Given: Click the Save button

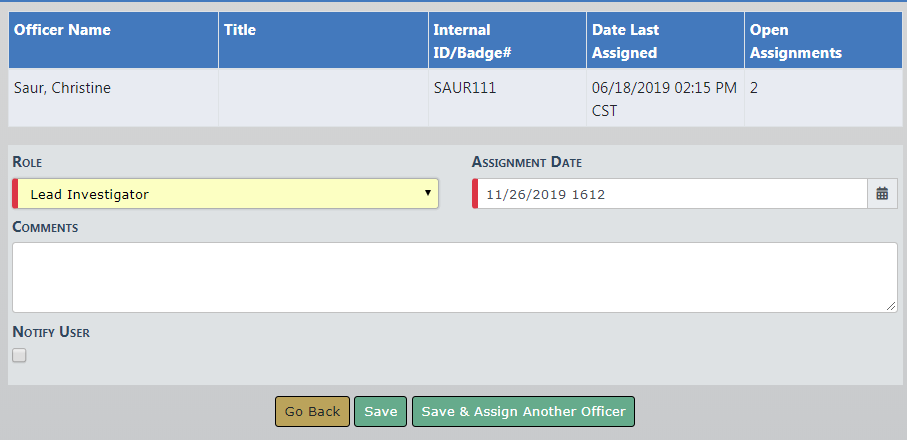Looking at the screenshot, I should [x=380, y=411].
